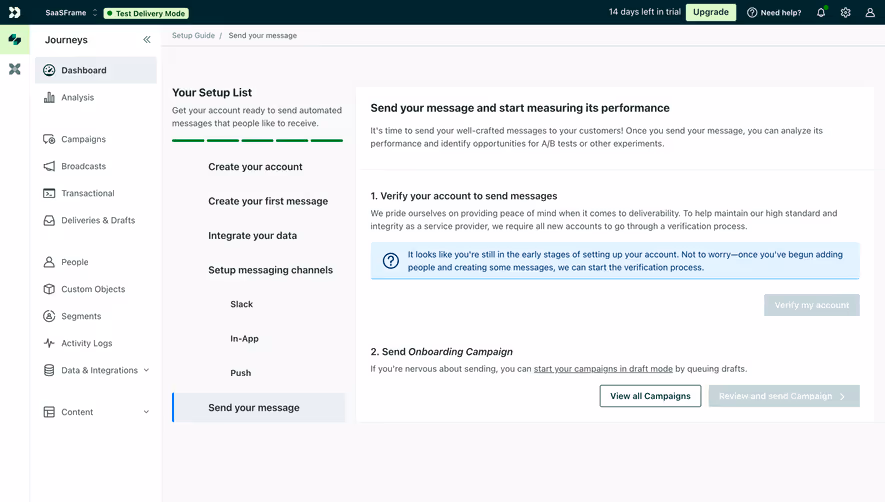Viewport: 885px width, 502px height.
Task: Open Analysis in the sidebar
Action: [x=96, y=97]
